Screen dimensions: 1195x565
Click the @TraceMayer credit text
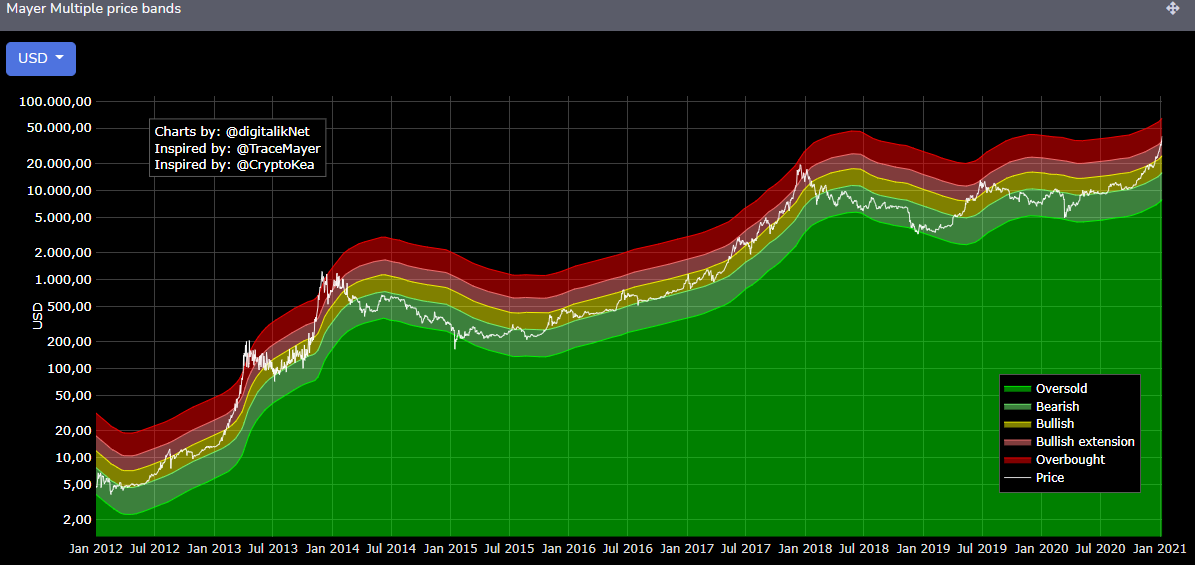click(x=279, y=148)
